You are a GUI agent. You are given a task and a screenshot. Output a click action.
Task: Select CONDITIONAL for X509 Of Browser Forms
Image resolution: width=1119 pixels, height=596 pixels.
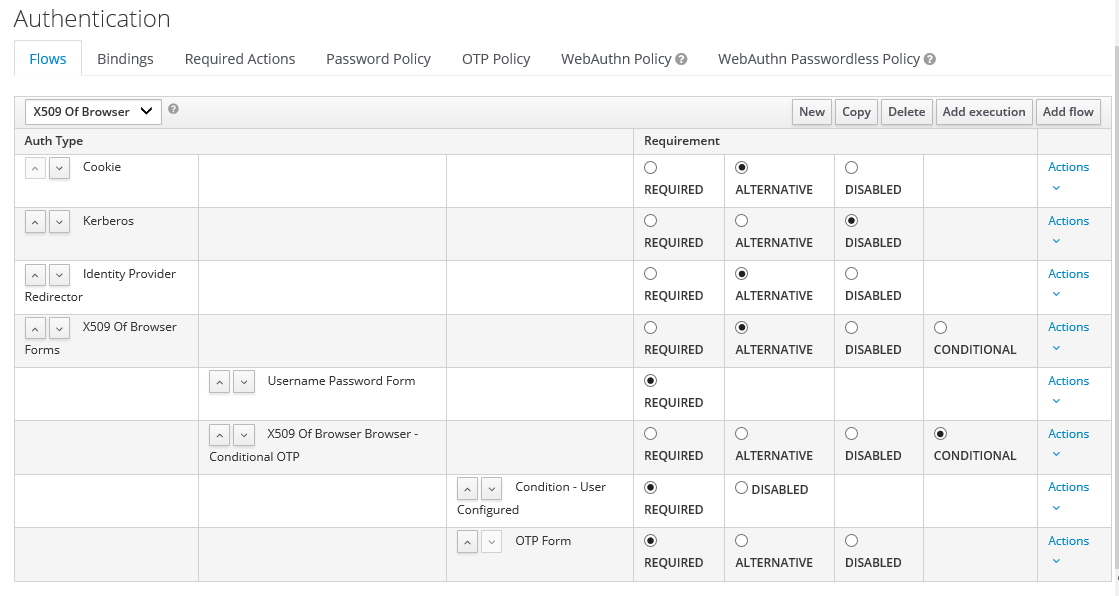pos(940,328)
